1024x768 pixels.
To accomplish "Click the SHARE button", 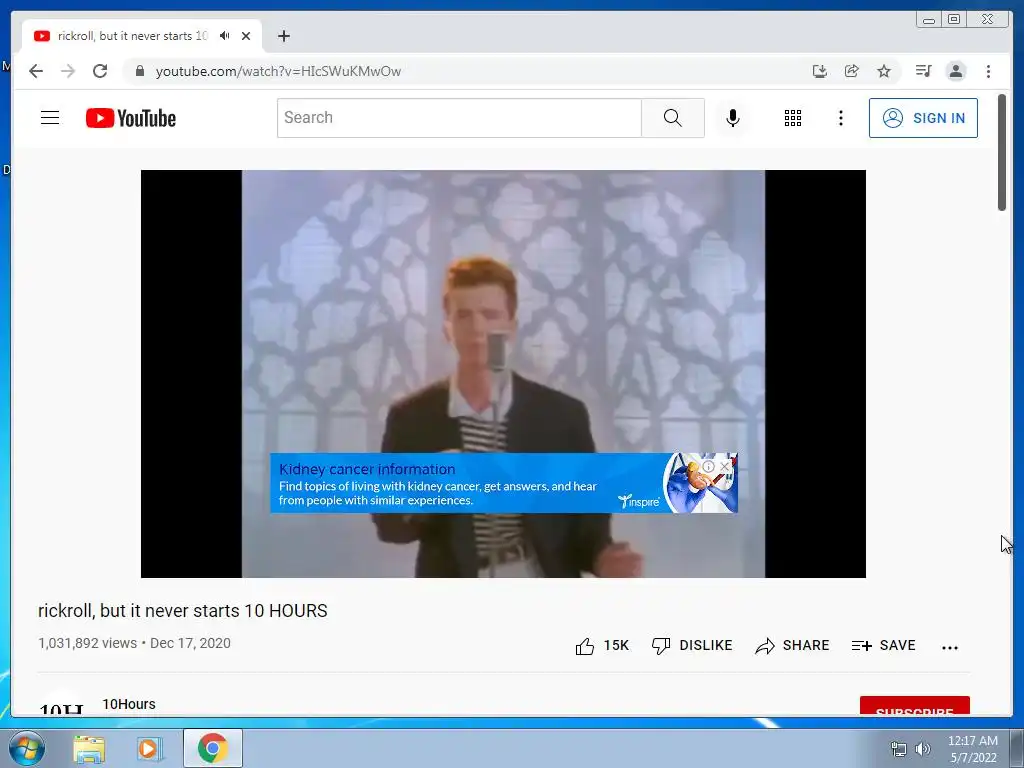I will click(792, 645).
